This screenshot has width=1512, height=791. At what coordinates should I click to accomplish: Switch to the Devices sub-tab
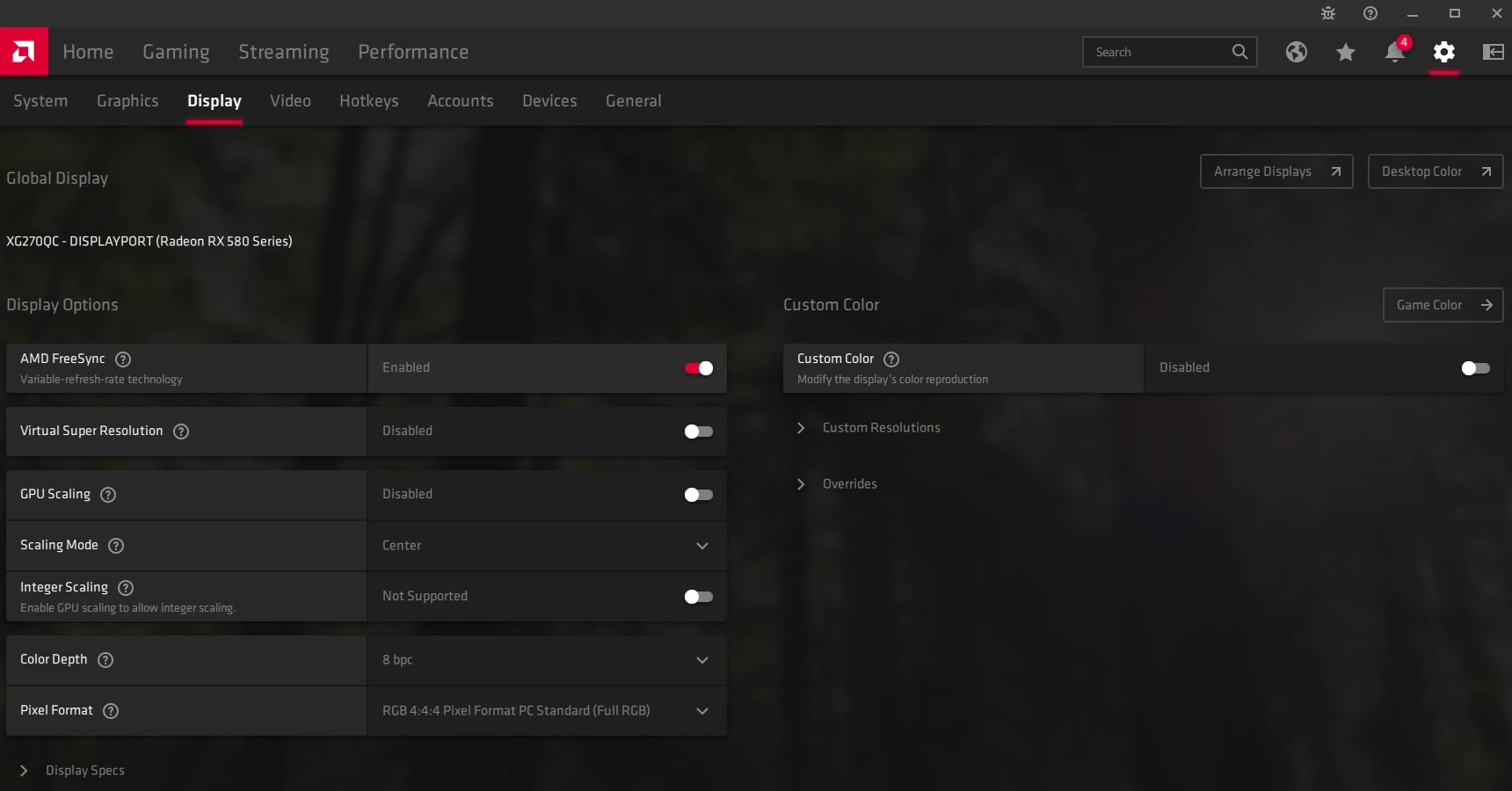click(x=549, y=101)
